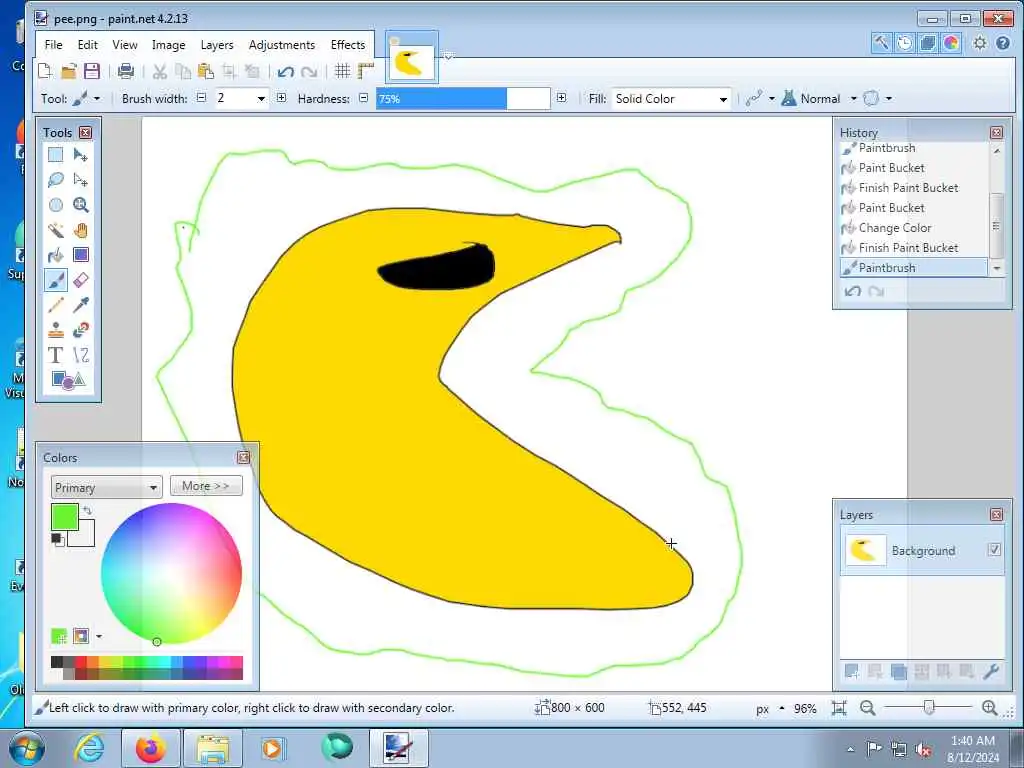This screenshot has height=768, width=1024.
Task: Open the File menu
Action: point(54,44)
